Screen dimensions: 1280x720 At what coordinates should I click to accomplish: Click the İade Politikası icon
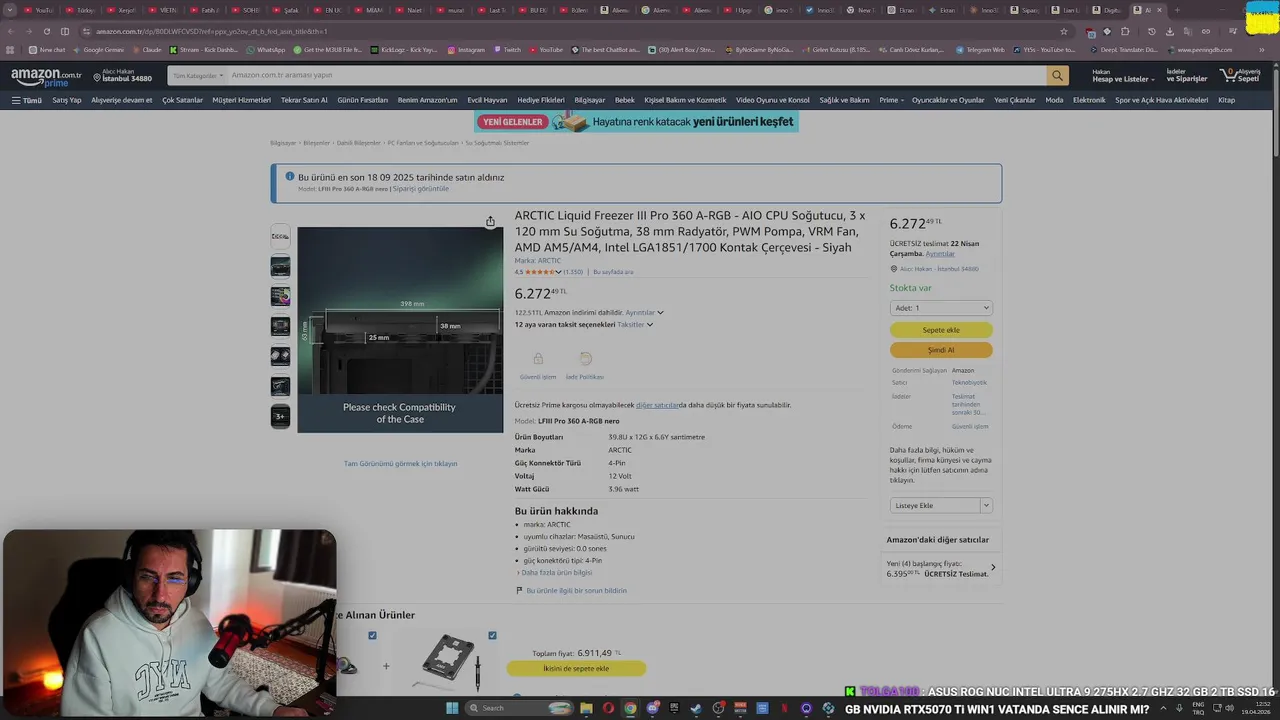click(585, 359)
